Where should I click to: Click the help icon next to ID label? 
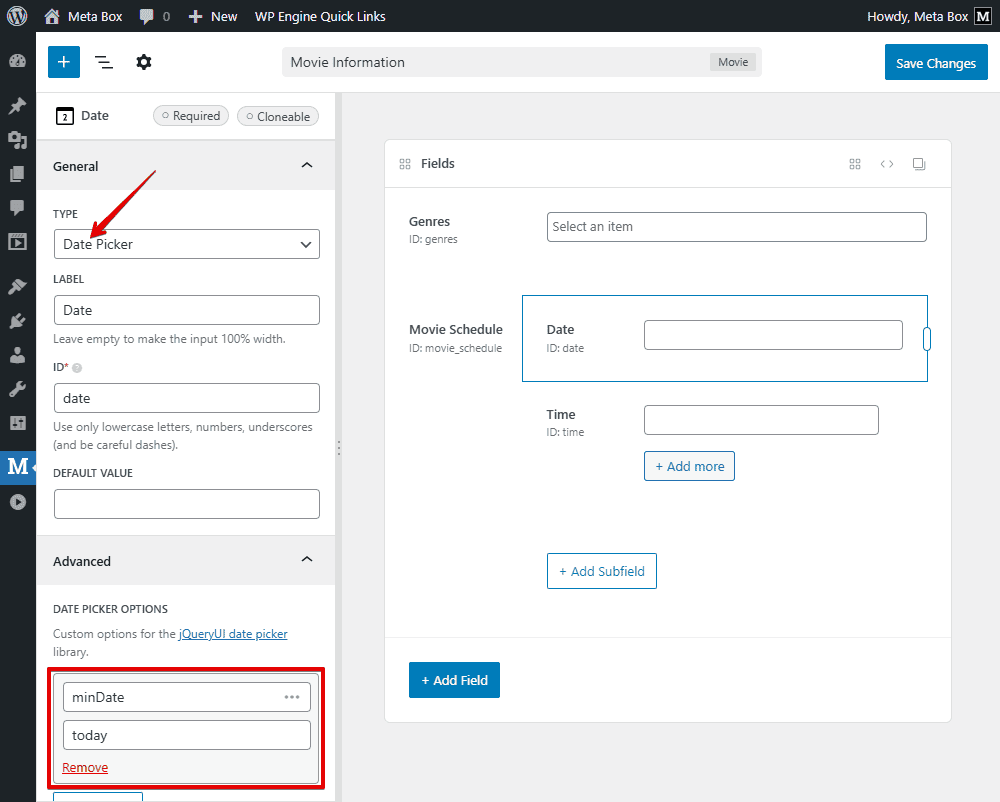tap(77, 368)
